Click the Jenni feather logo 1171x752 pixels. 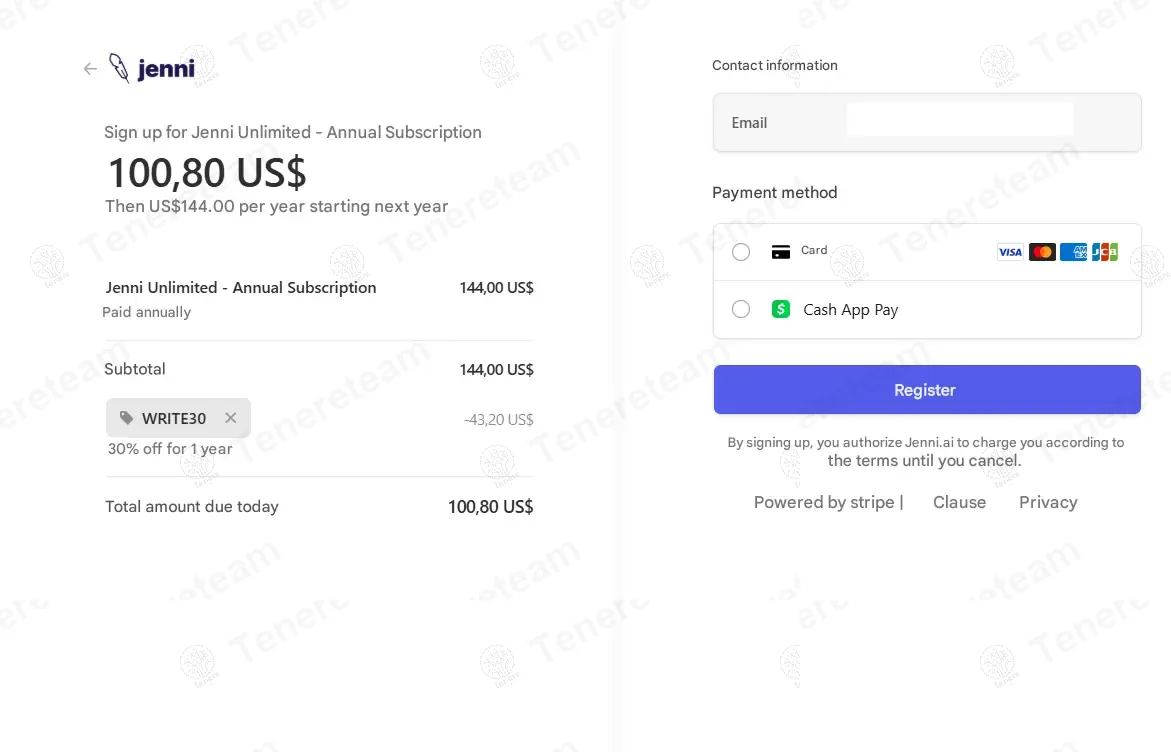point(119,68)
